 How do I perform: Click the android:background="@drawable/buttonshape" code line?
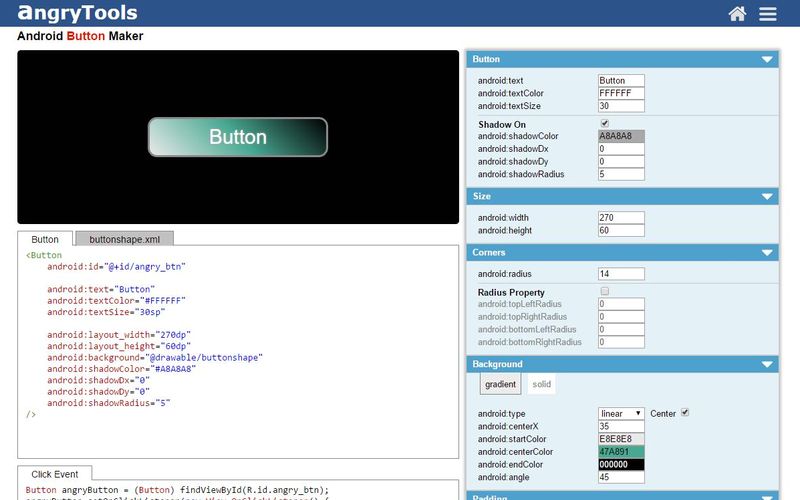pyautogui.click(x=155, y=358)
